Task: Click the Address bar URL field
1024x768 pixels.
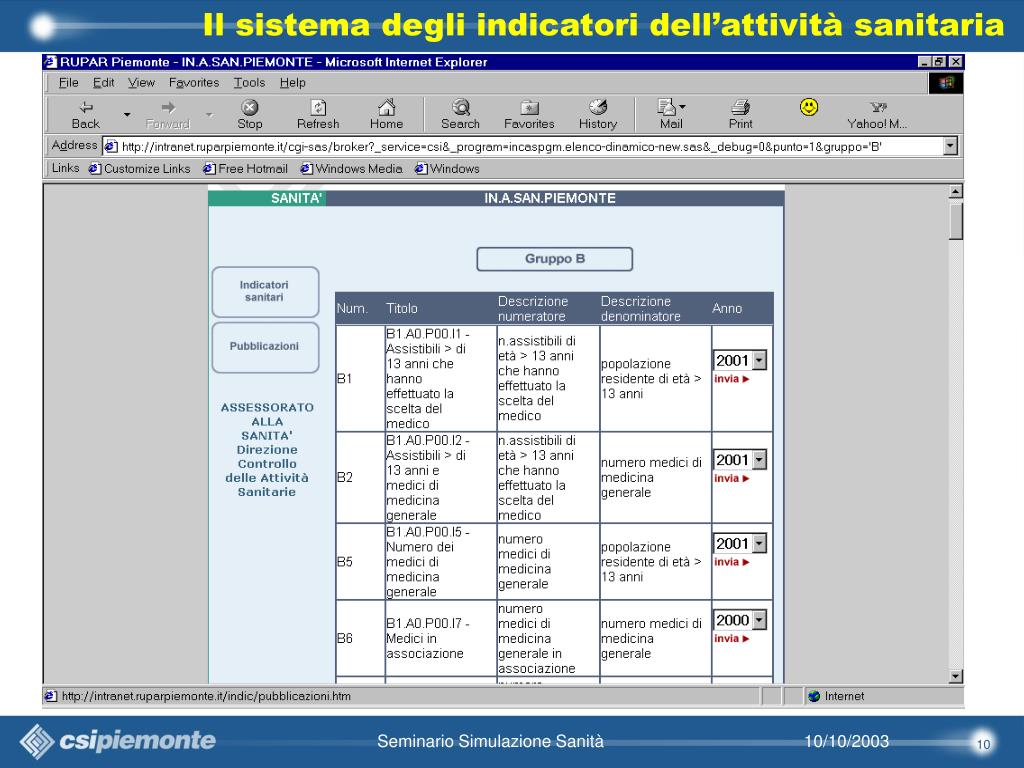Action: pos(522,146)
